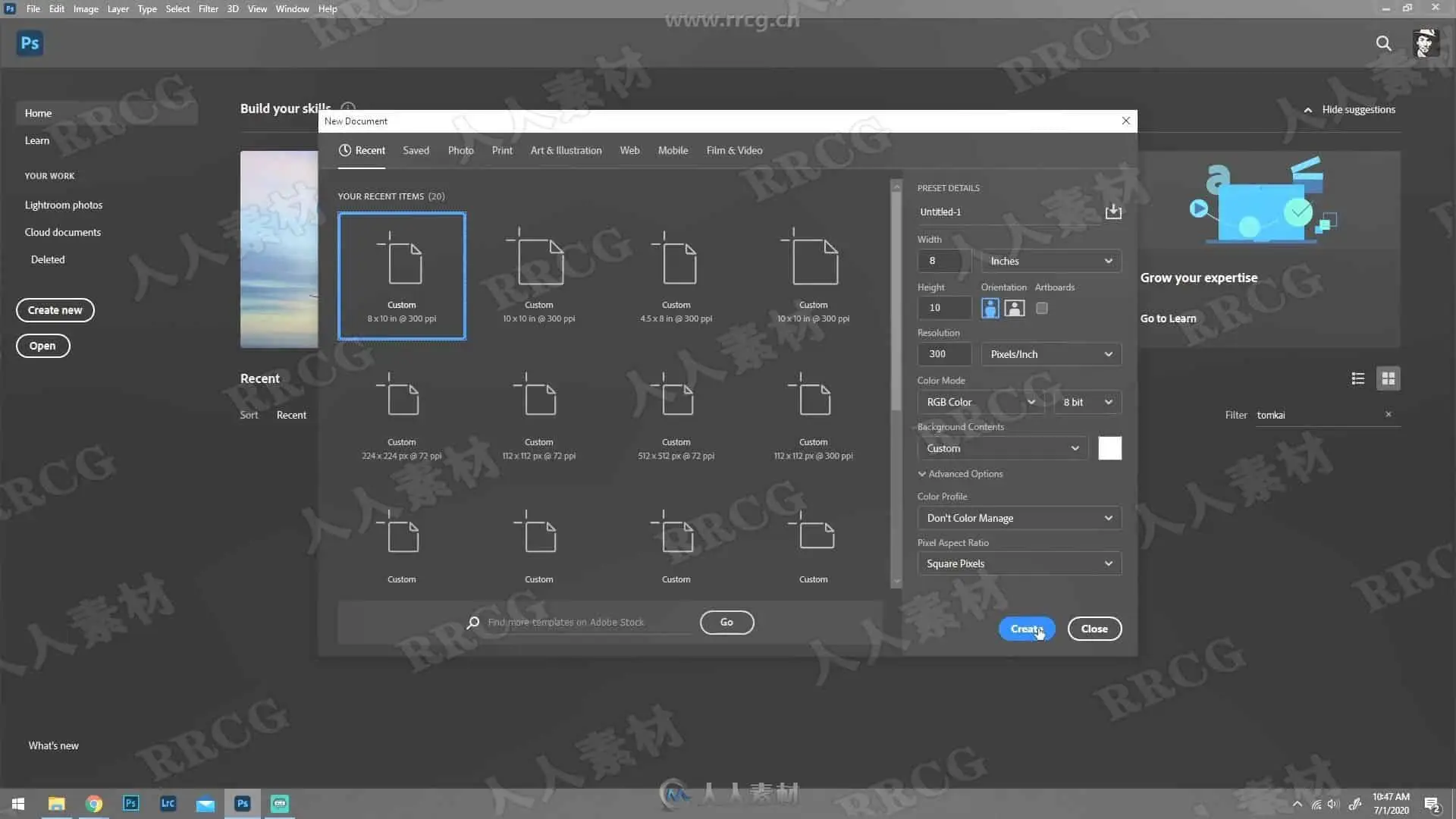Open the Inches units dropdown
The image size is (1456, 819).
coord(1050,261)
